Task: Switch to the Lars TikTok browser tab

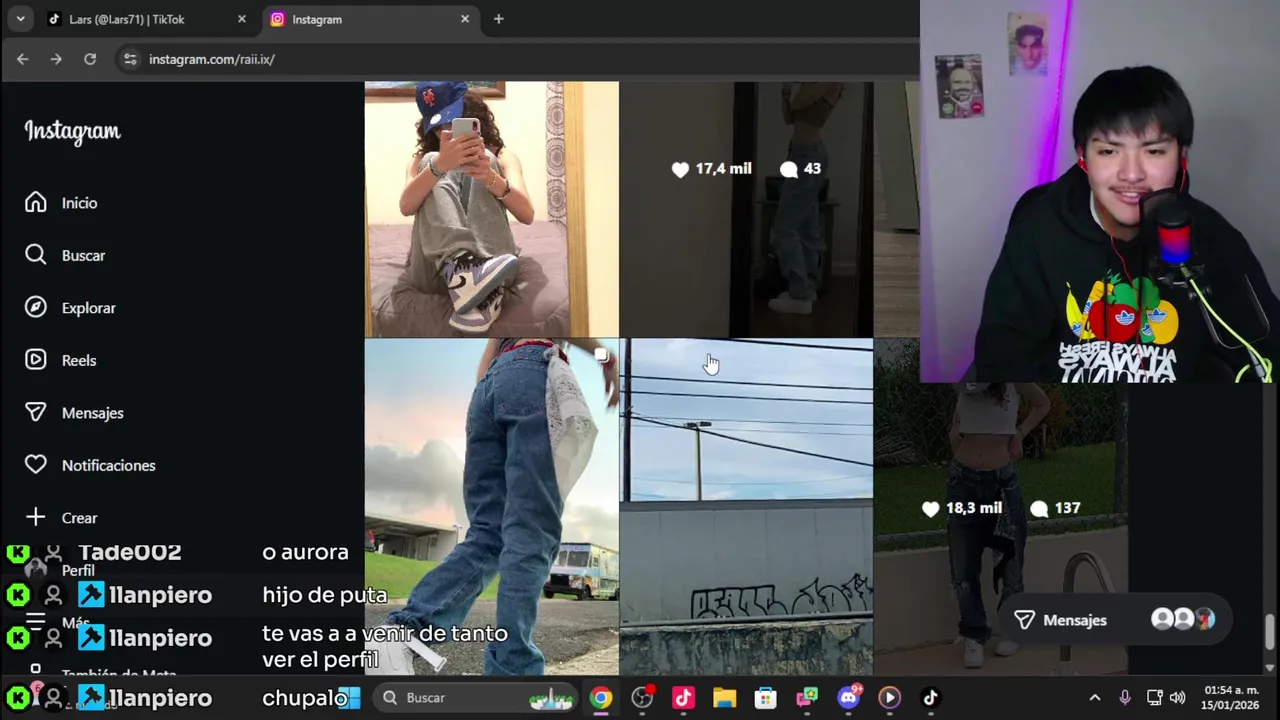Action: [147, 19]
